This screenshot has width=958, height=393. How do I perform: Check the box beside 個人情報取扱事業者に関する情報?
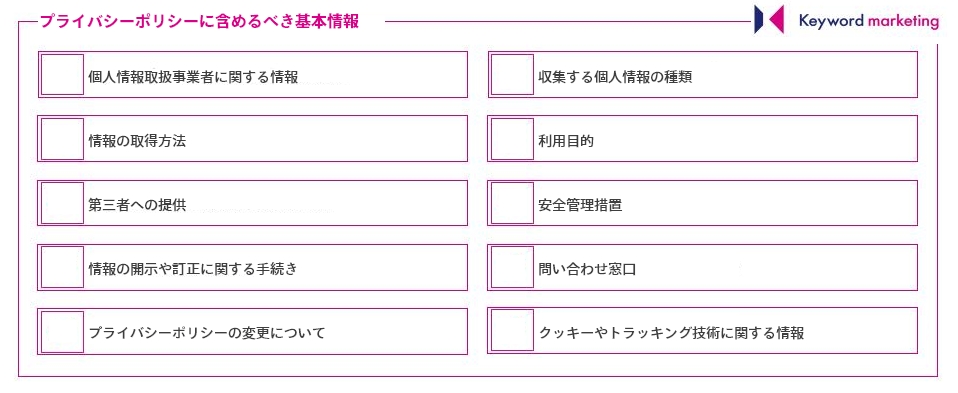pyautogui.click(x=62, y=75)
